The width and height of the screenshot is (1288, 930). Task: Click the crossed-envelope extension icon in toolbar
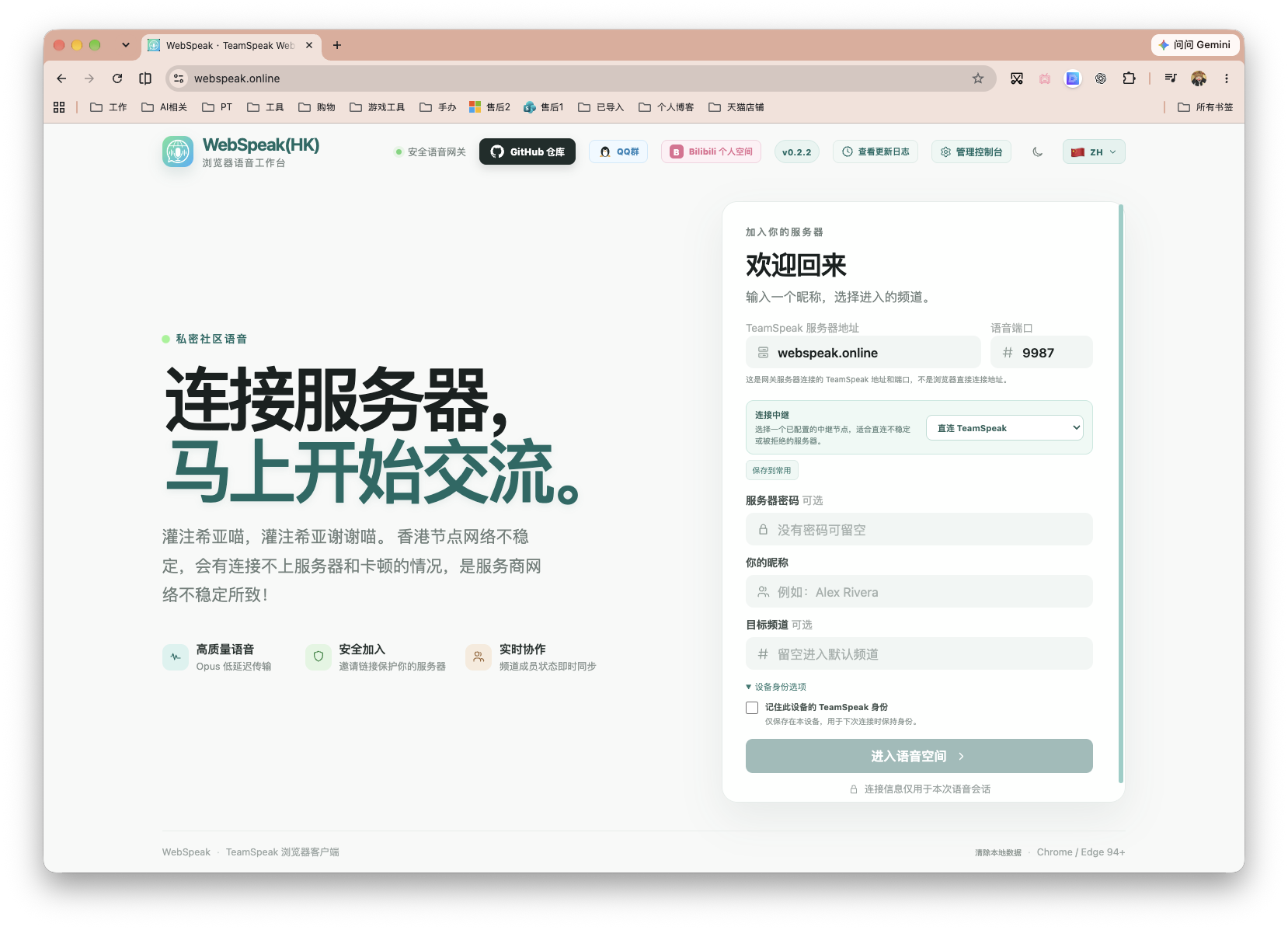1017,78
